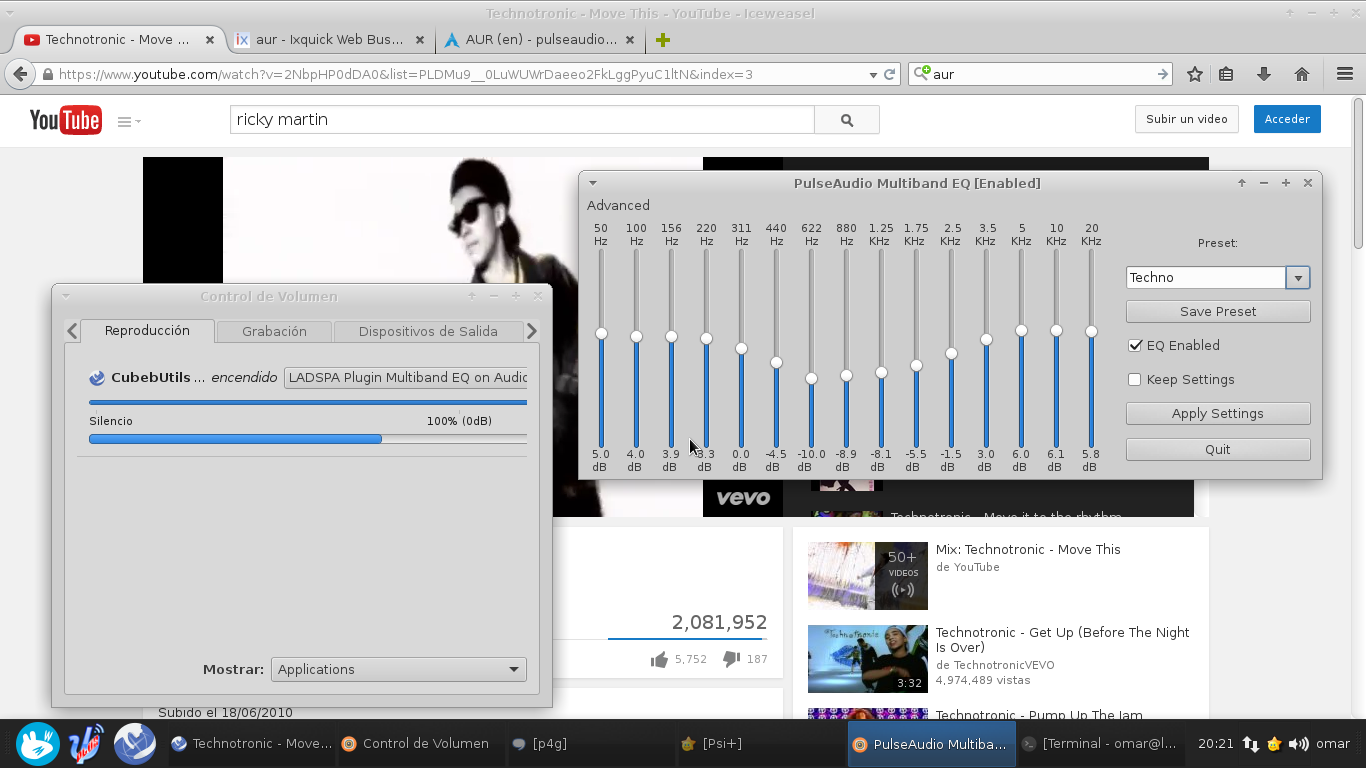The image size is (1366, 768).
Task: Open the Techno preset dropdown
Action: pyautogui.click(x=1298, y=278)
